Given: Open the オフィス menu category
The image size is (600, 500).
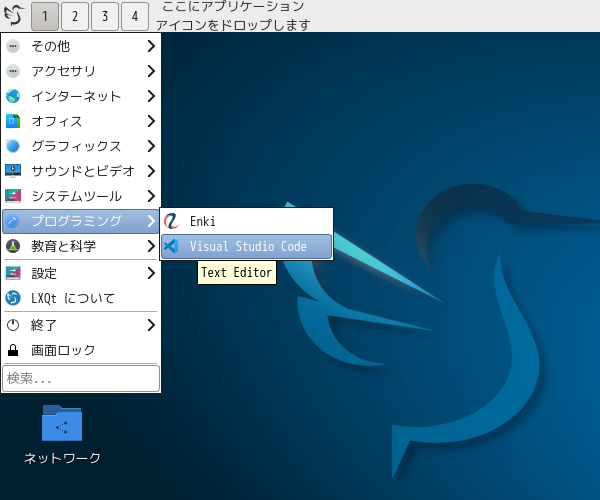Looking at the screenshot, I should pos(81,121).
